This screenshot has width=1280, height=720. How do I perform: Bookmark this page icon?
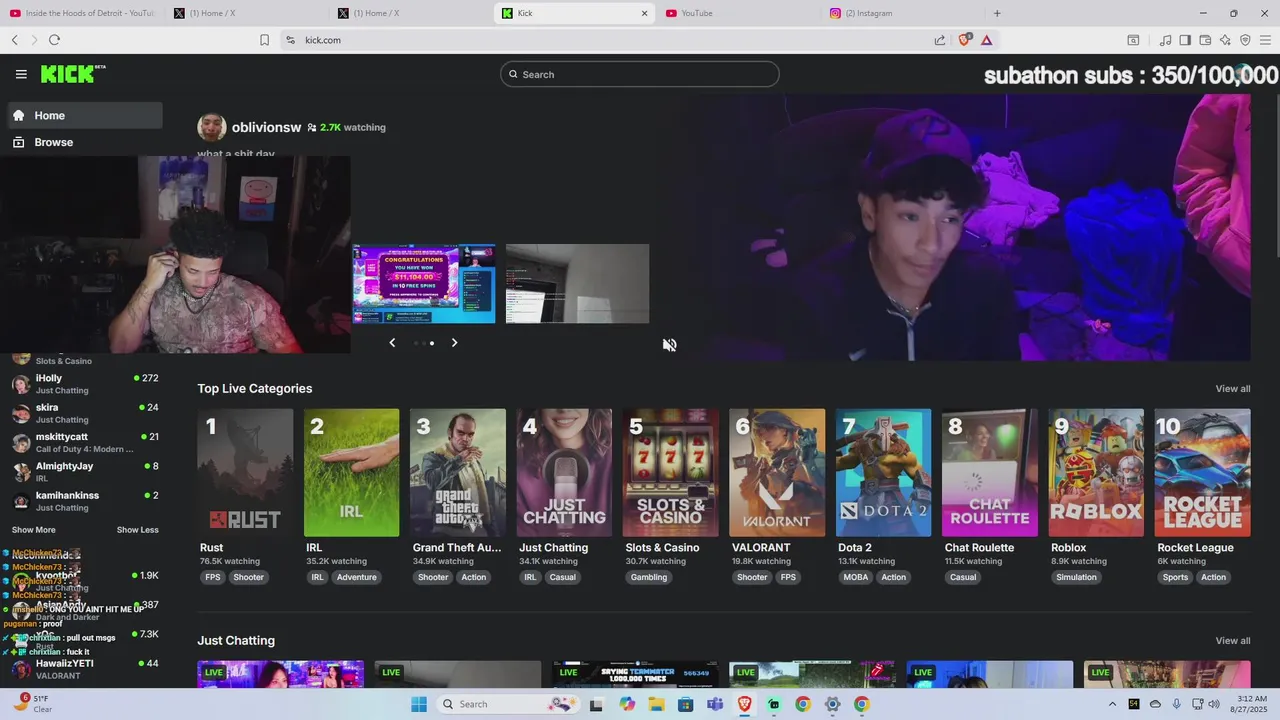[x=264, y=40]
